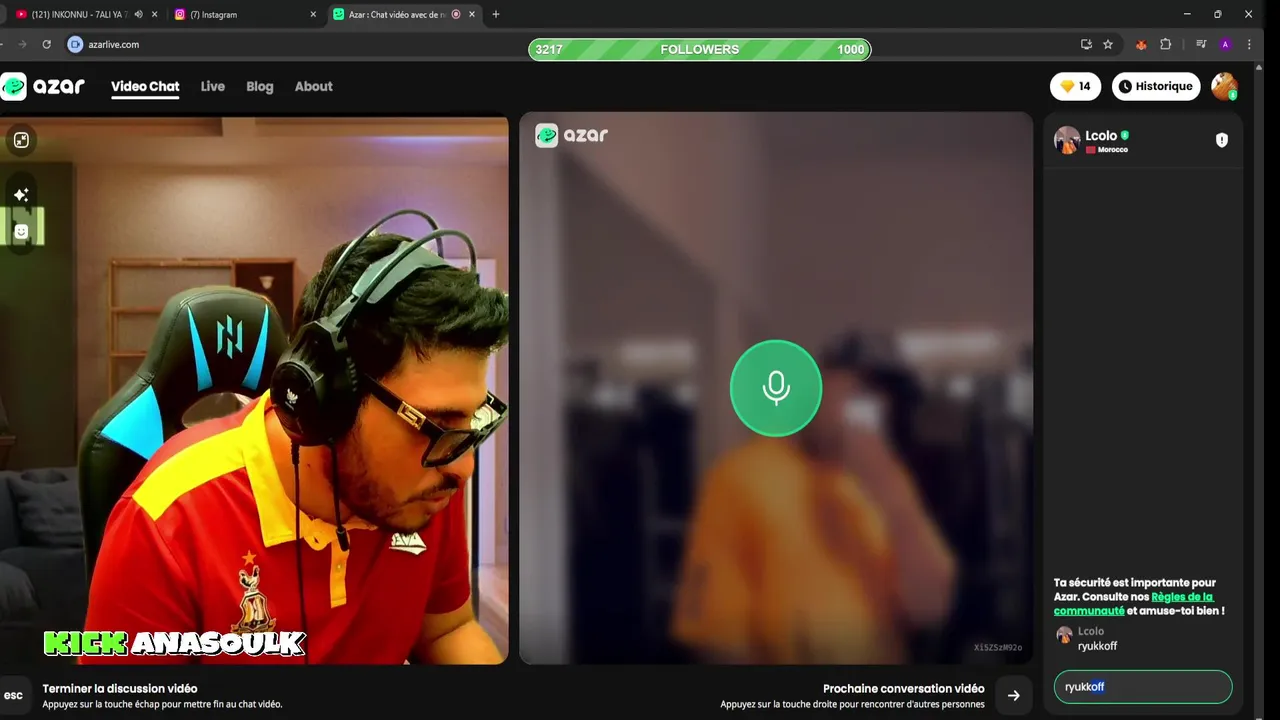Go to next chat with arrow button
This screenshot has width=1280, height=720.
point(1014,695)
